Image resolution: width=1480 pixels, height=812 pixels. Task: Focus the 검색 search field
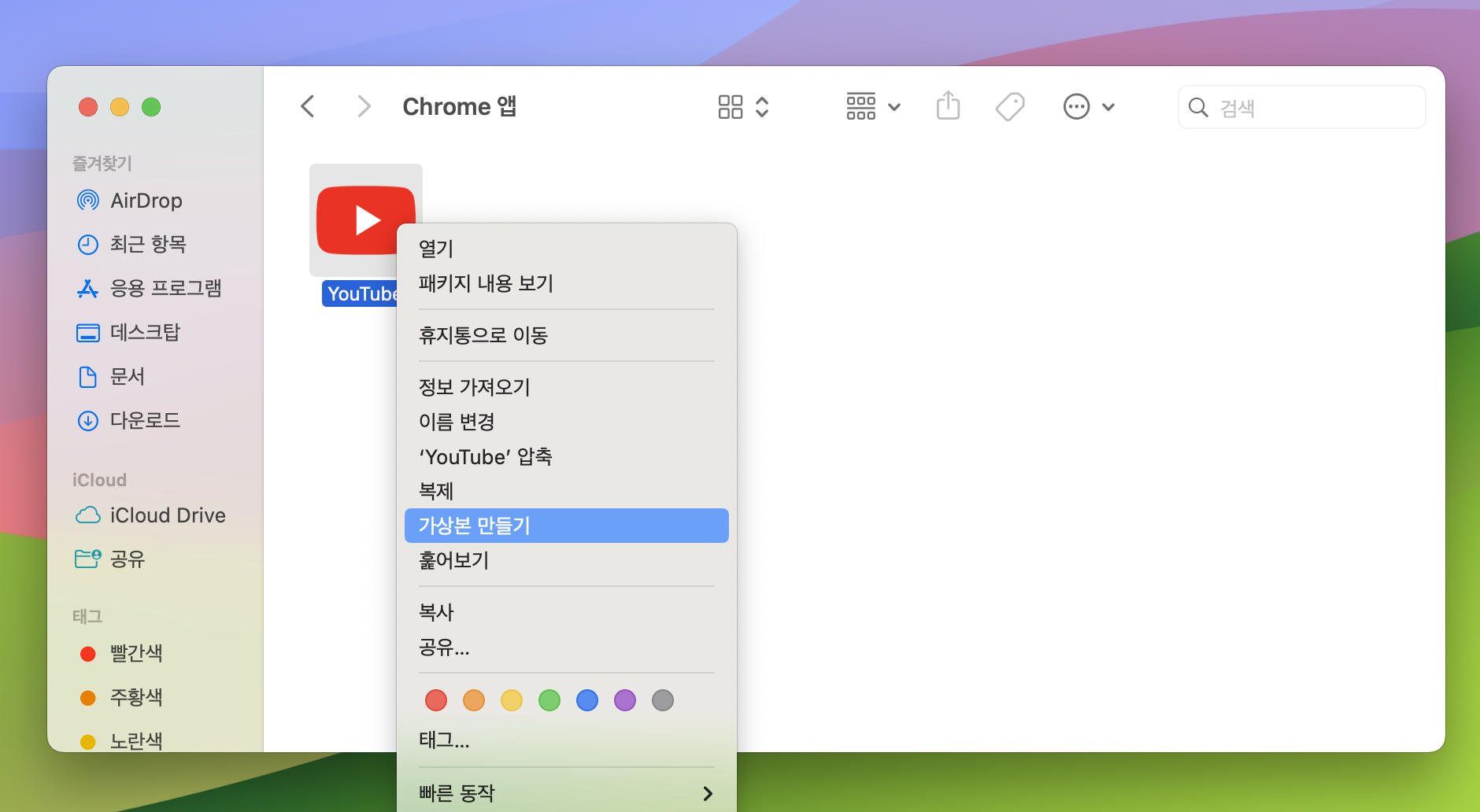(1301, 107)
